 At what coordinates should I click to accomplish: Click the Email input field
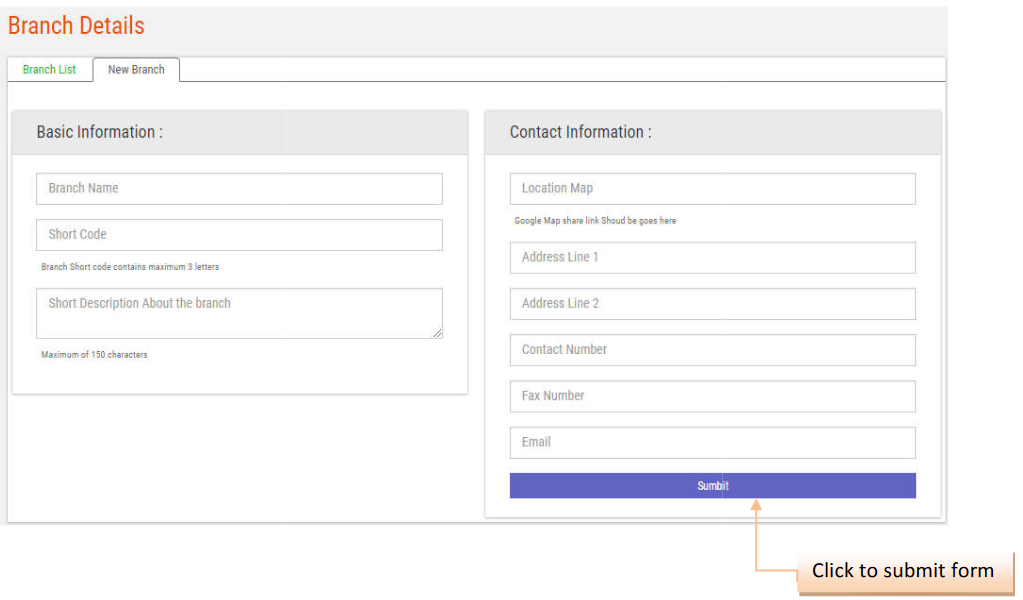point(712,442)
